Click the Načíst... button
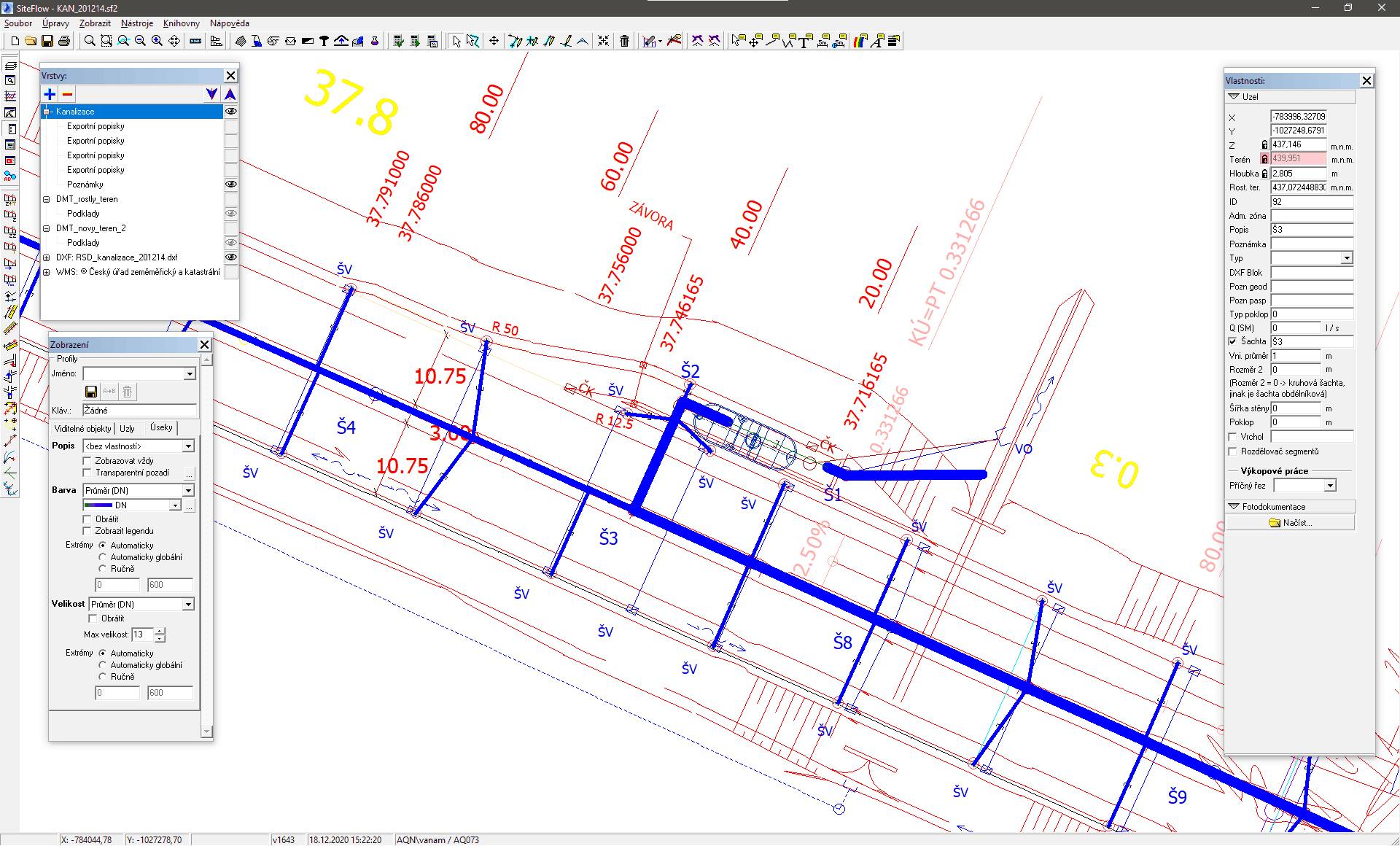 [x=1290, y=523]
